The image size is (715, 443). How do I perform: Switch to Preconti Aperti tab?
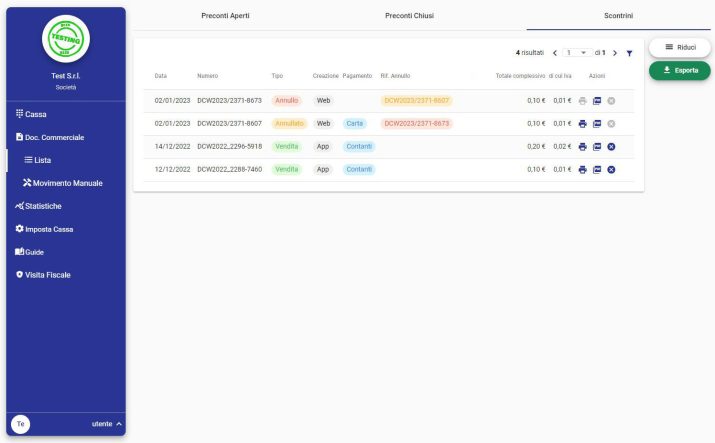[x=225, y=16]
